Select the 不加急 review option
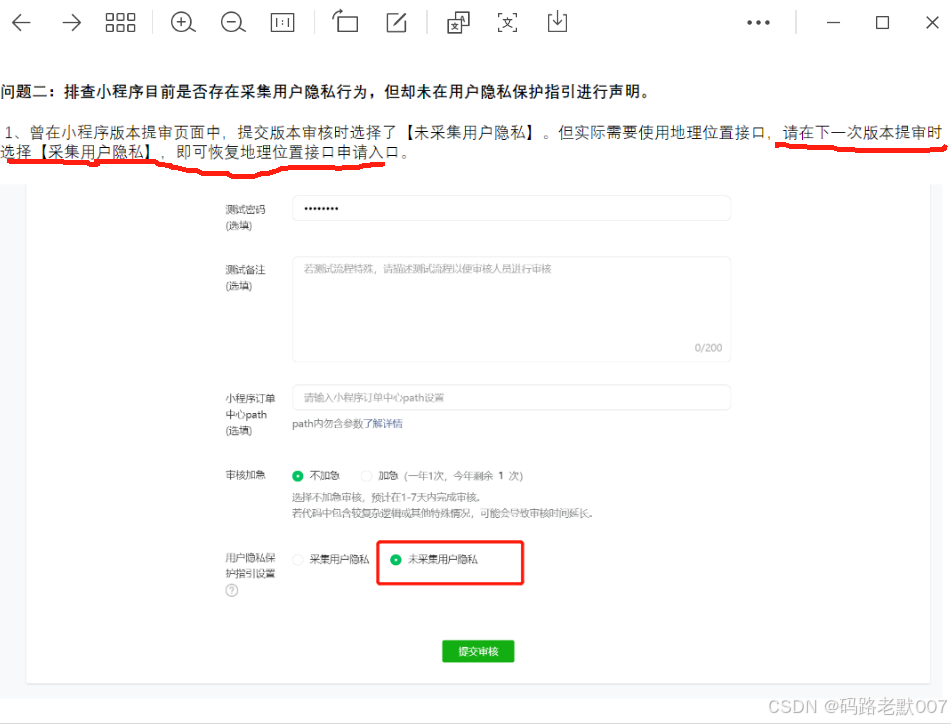 coord(298,475)
